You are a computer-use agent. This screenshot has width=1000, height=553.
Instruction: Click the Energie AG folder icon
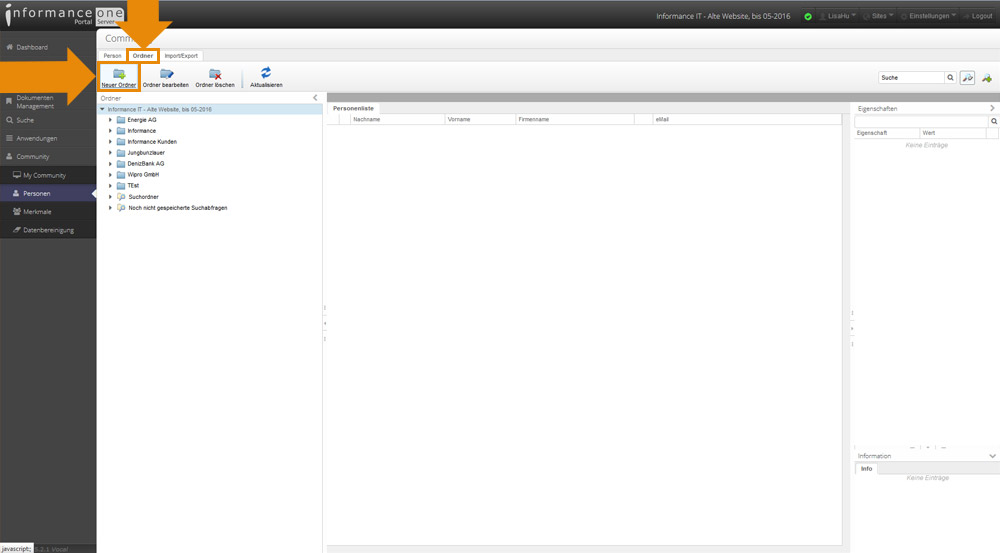click(x=121, y=120)
